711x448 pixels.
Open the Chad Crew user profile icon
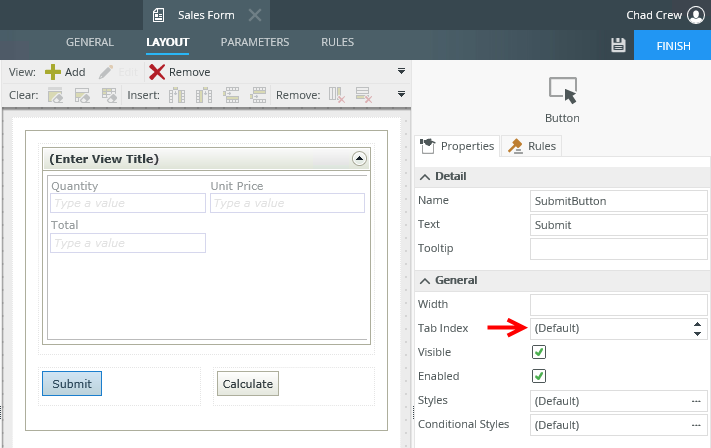coord(696,15)
